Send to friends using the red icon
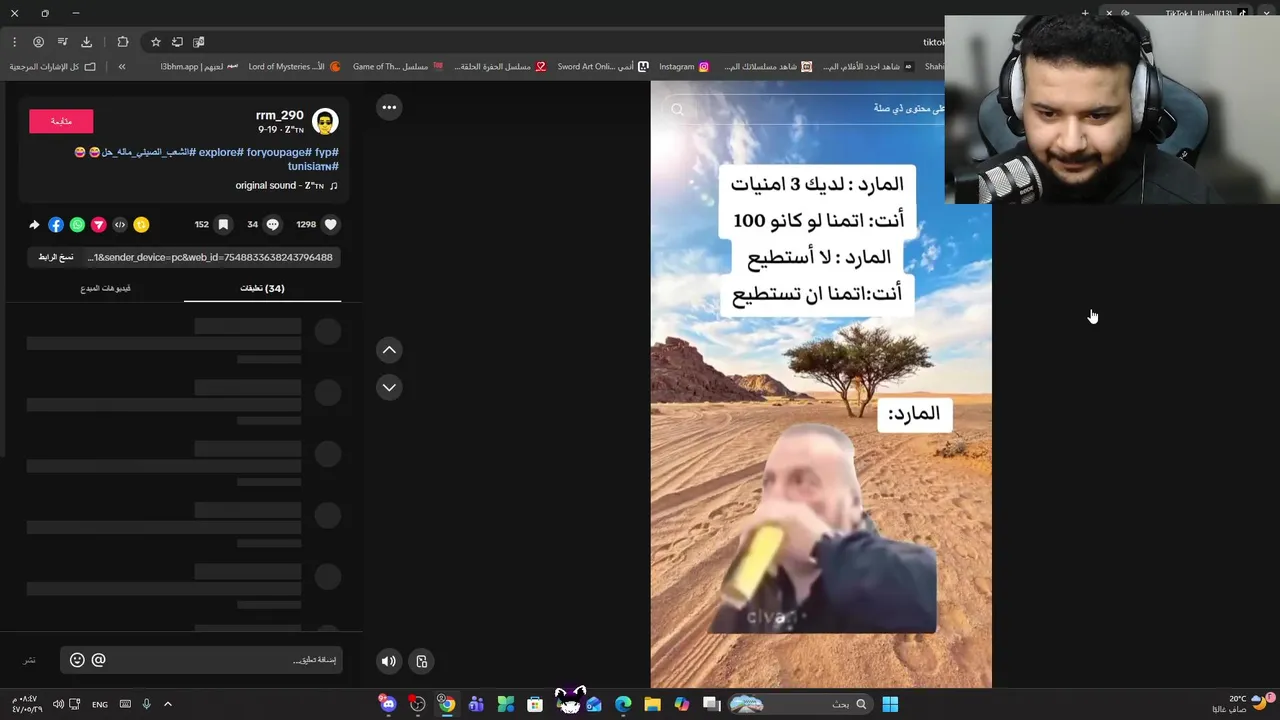Image resolution: width=1280 pixels, height=720 pixels. 98,225
